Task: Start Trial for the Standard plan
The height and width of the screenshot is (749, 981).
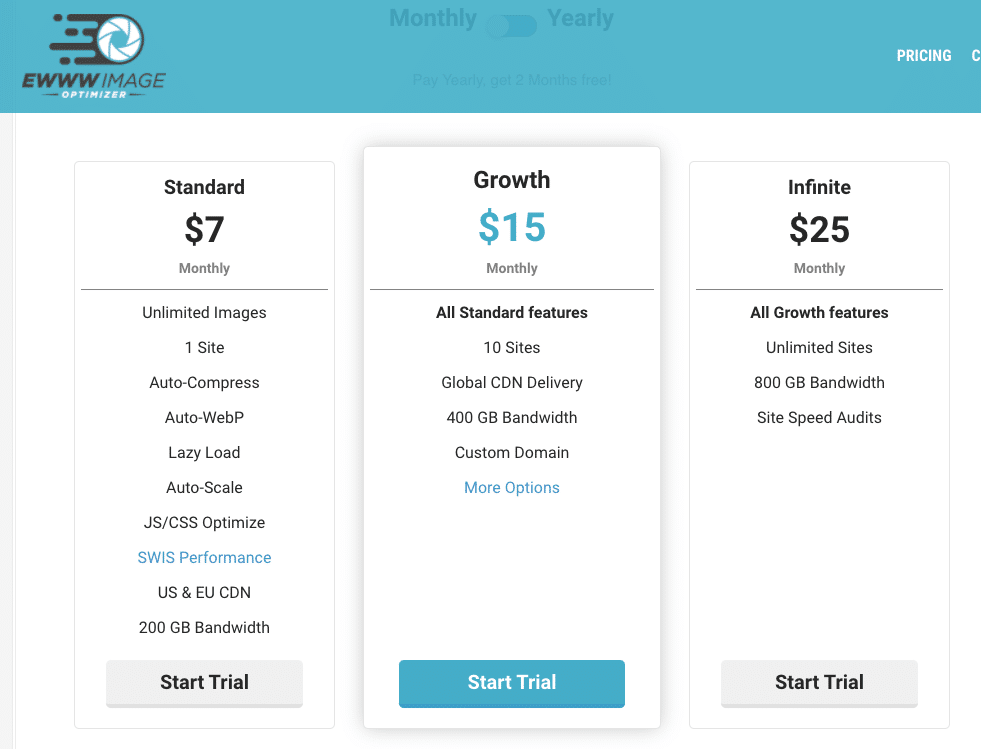Action: (x=205, y=683)
